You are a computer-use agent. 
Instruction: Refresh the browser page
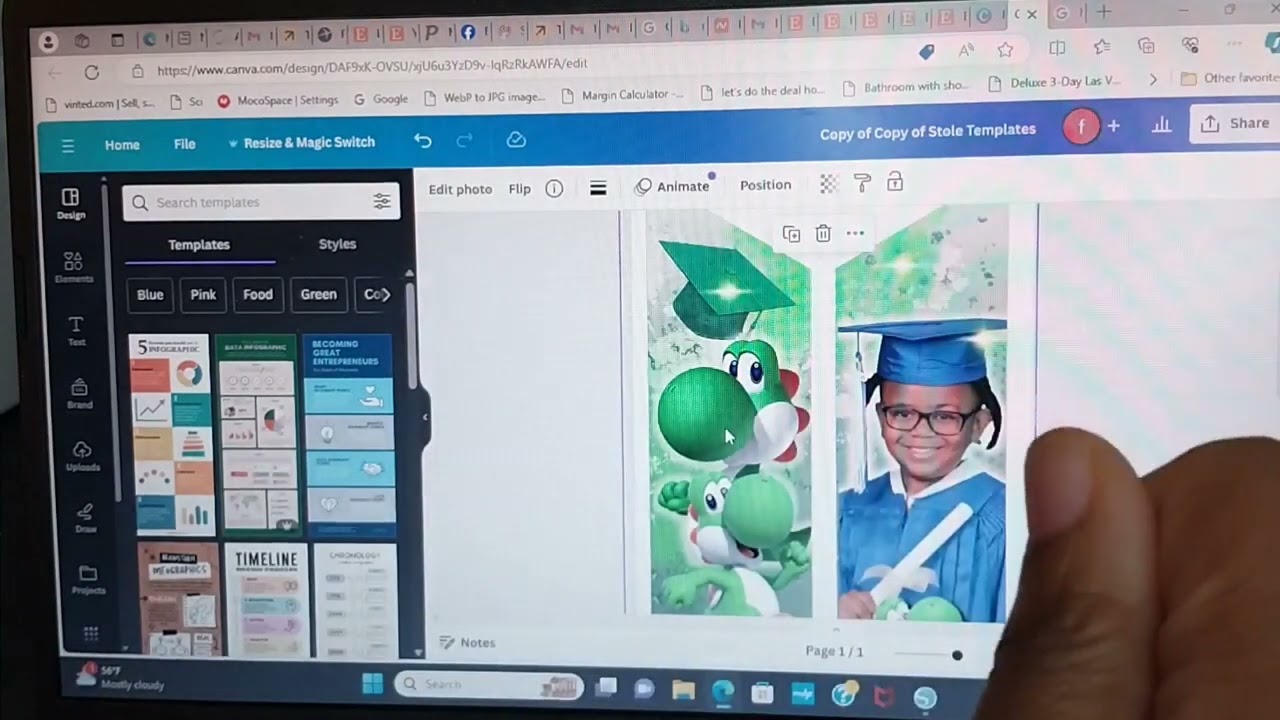(x=91, y=72)
